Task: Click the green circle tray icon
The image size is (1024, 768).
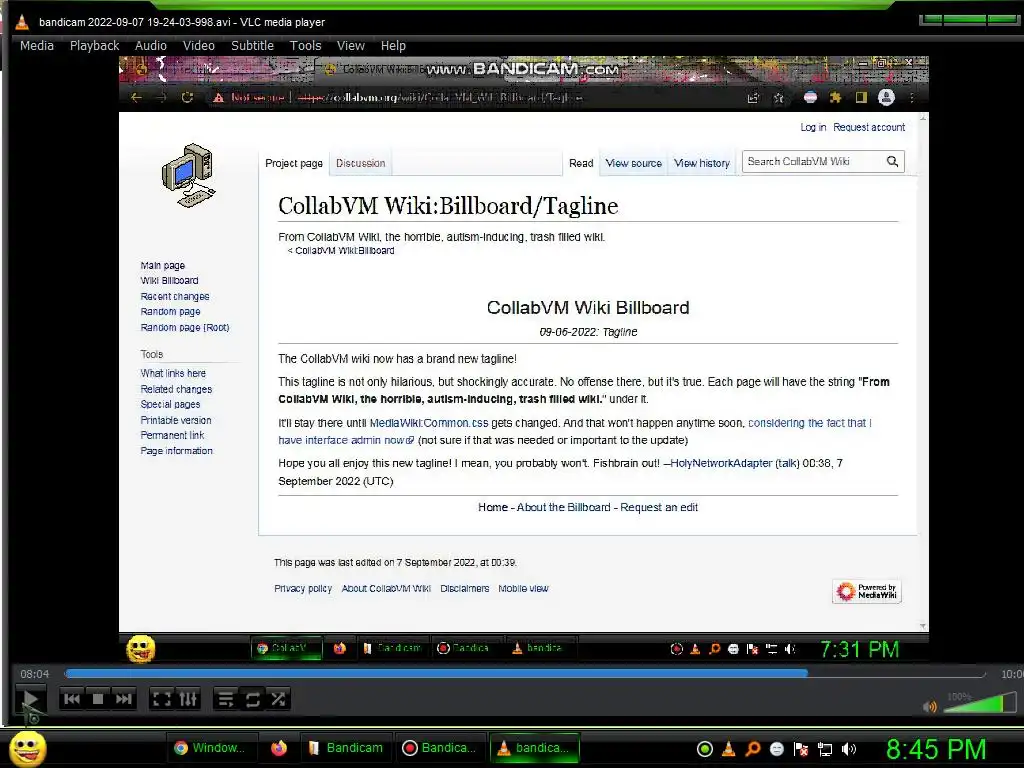Action: click(705, 749)
